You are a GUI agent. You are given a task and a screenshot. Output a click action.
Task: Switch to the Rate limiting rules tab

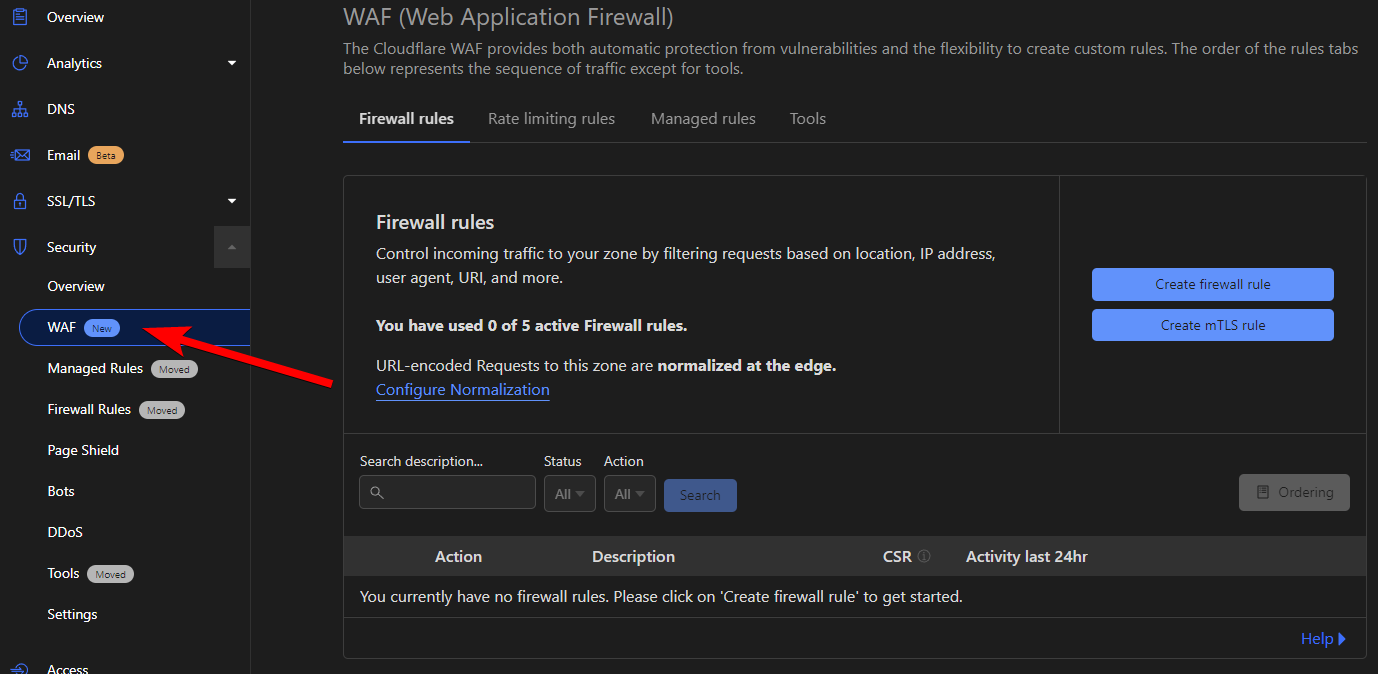(551, 118)
